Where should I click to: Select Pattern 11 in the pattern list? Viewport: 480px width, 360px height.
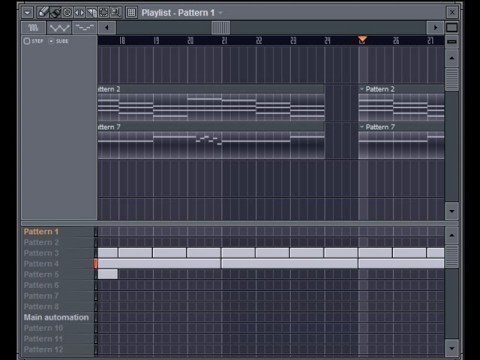click(x=43, y=339)
